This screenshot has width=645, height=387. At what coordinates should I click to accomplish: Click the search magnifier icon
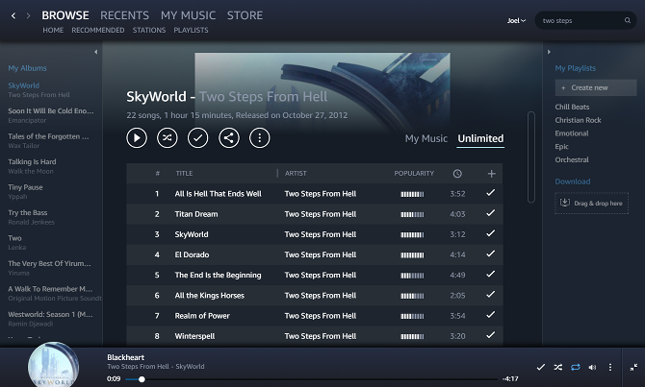click(x=627, y=20)
